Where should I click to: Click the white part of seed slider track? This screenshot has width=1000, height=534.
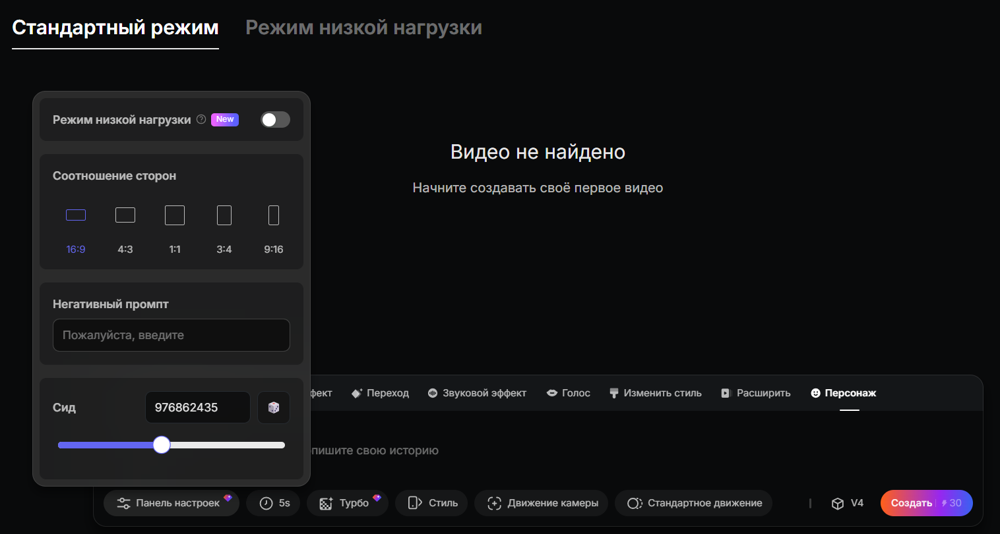coord(228,445)
